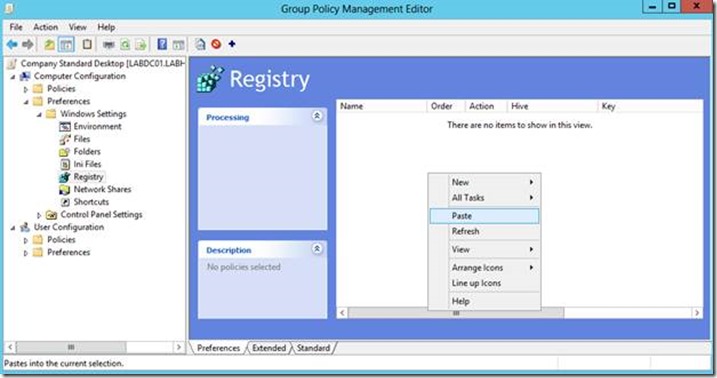Open the blue question mark Help toolbar icon
Viewport: 717px width, 378px height.
tap(162, 44)
